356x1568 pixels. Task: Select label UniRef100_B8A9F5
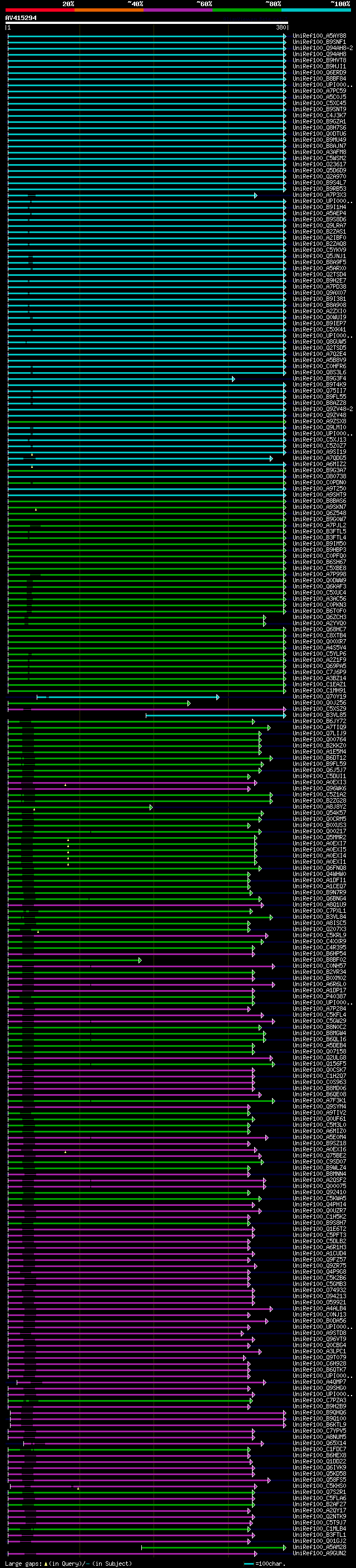point(319,262)
